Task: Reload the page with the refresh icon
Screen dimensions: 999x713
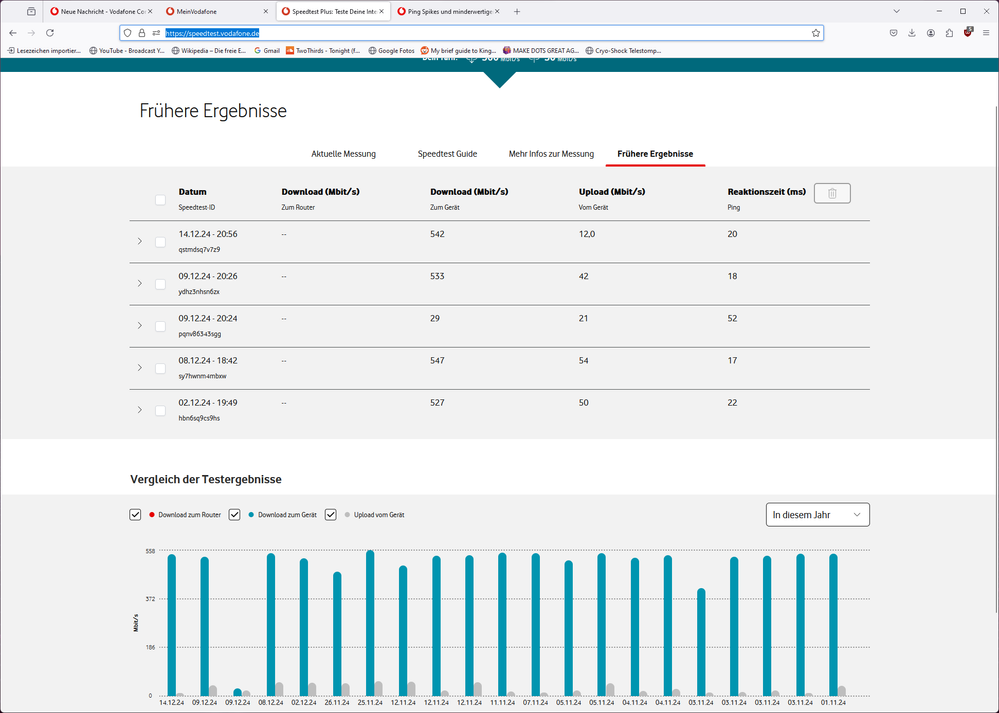Action: point(50,33)
